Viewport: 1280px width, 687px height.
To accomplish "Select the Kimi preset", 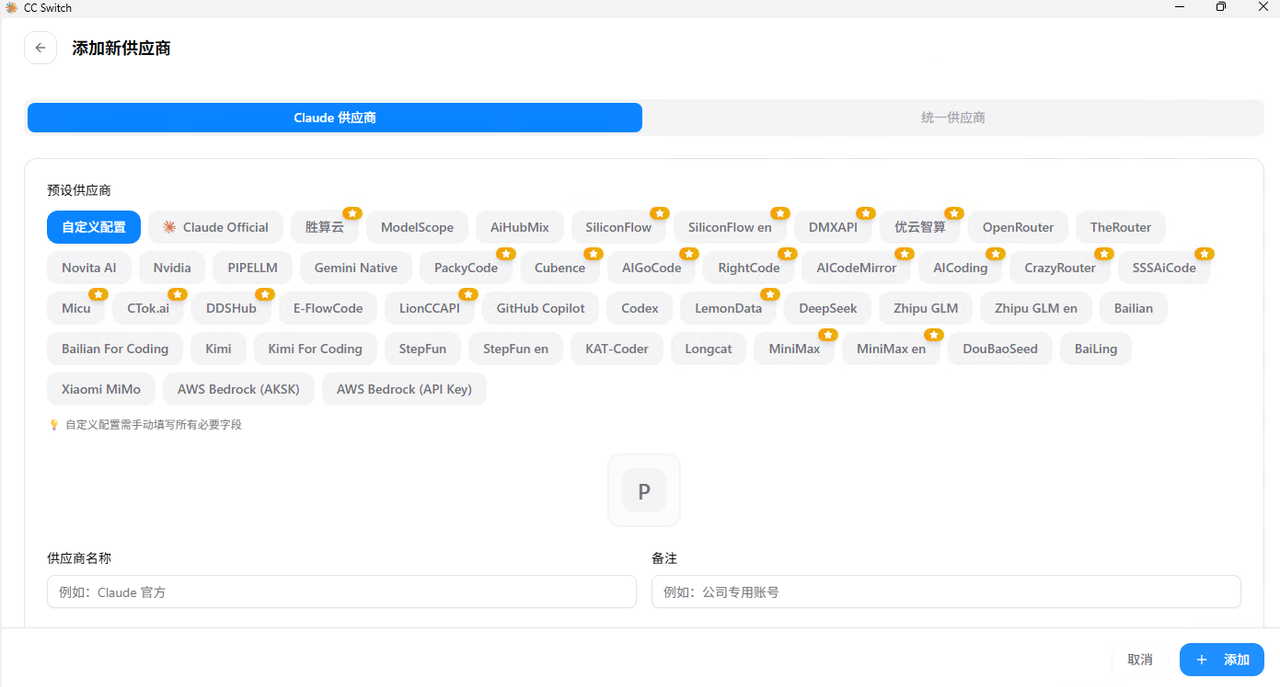I will (x=219, y=349).
